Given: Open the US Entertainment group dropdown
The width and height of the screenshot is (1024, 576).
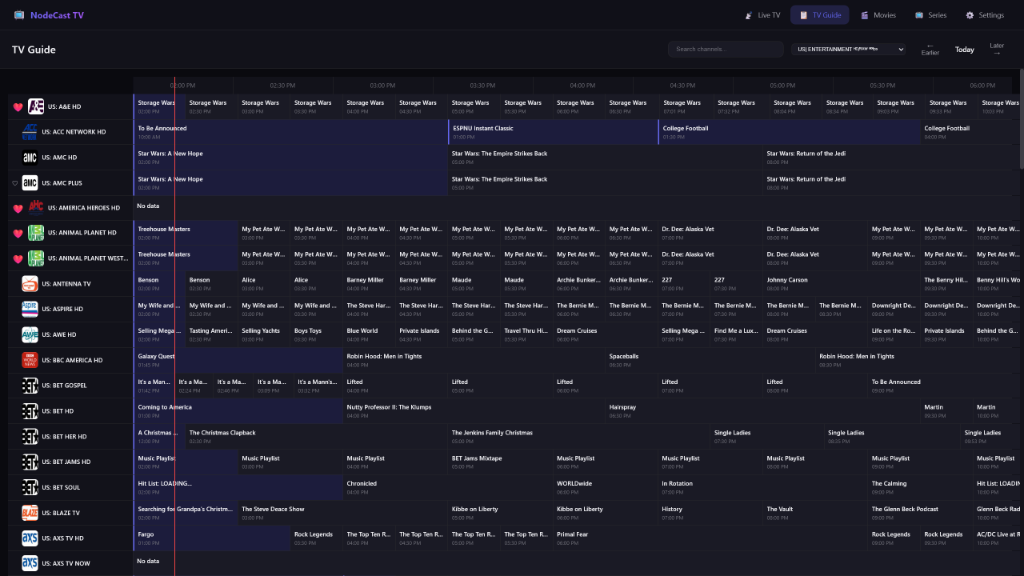Looking at the screenshot, I should coord(848,49).
